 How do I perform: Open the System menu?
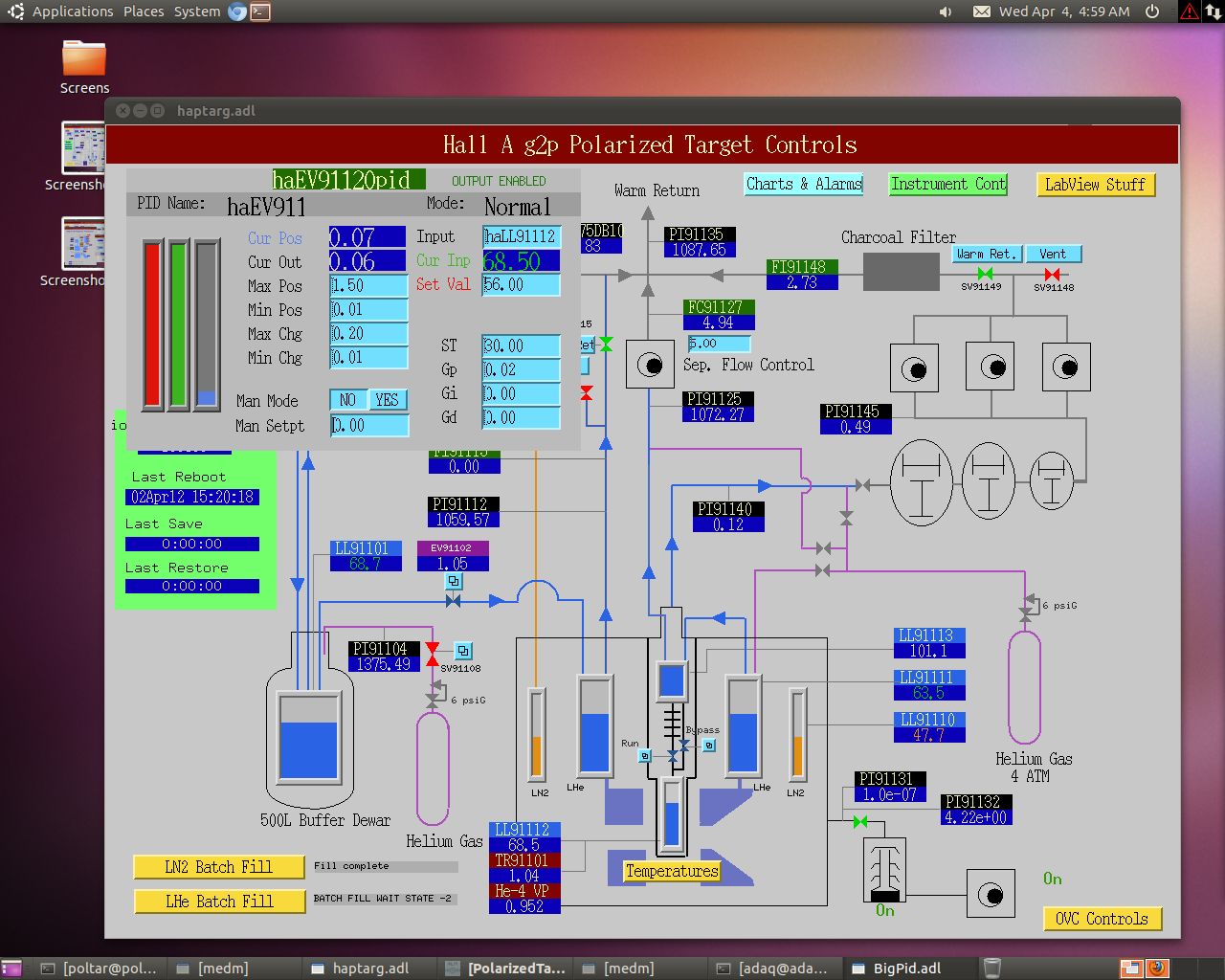197,11
